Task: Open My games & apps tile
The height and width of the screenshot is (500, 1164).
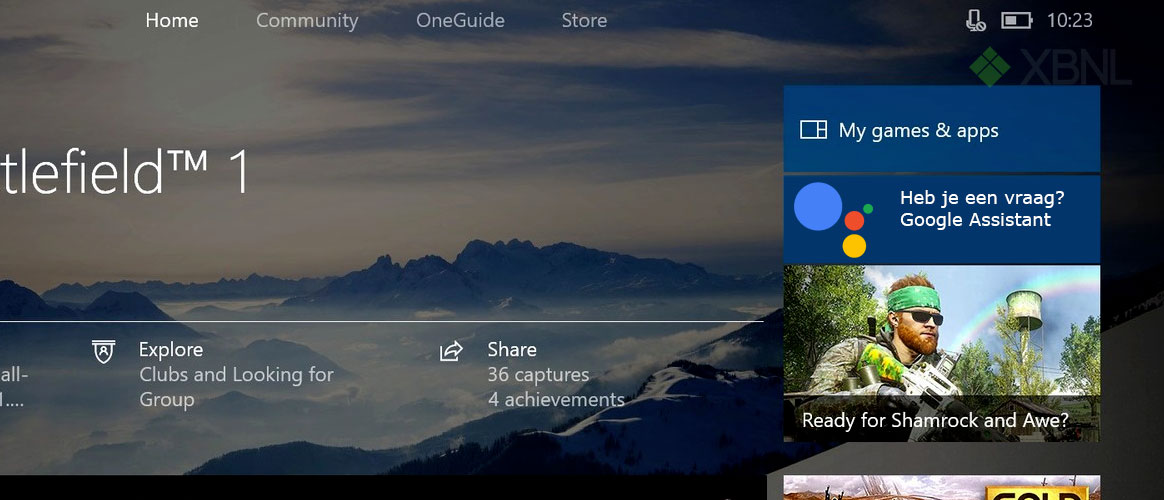Action: coord(941,129)
